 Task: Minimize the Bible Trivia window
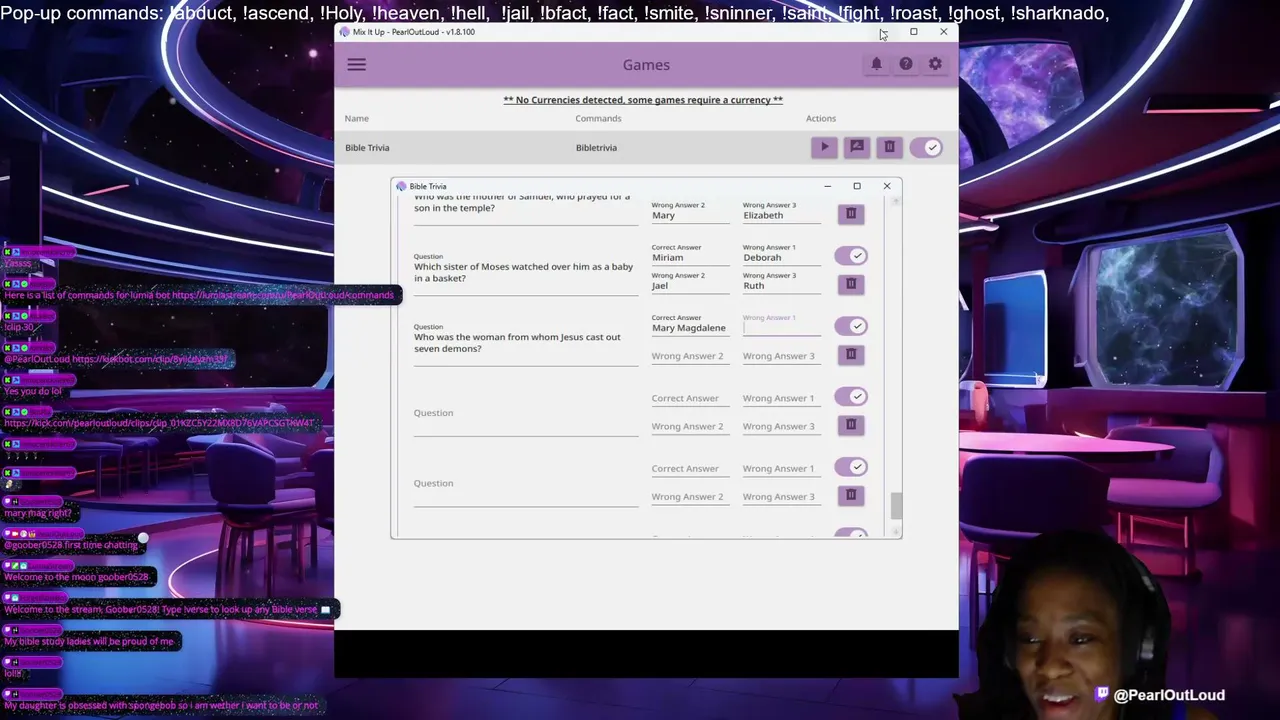(x=827, y=186)
